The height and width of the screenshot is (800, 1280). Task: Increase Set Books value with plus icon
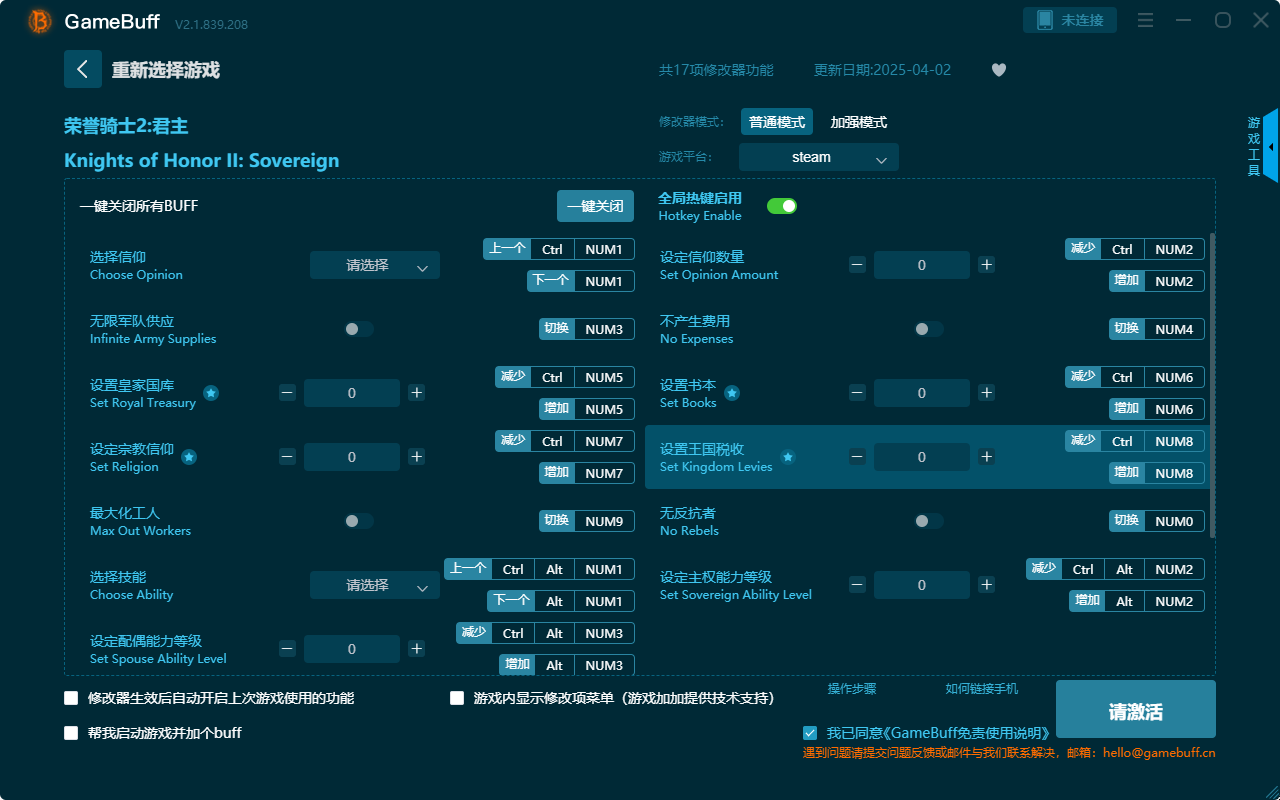pyautogui.click(x=987, y=393)
